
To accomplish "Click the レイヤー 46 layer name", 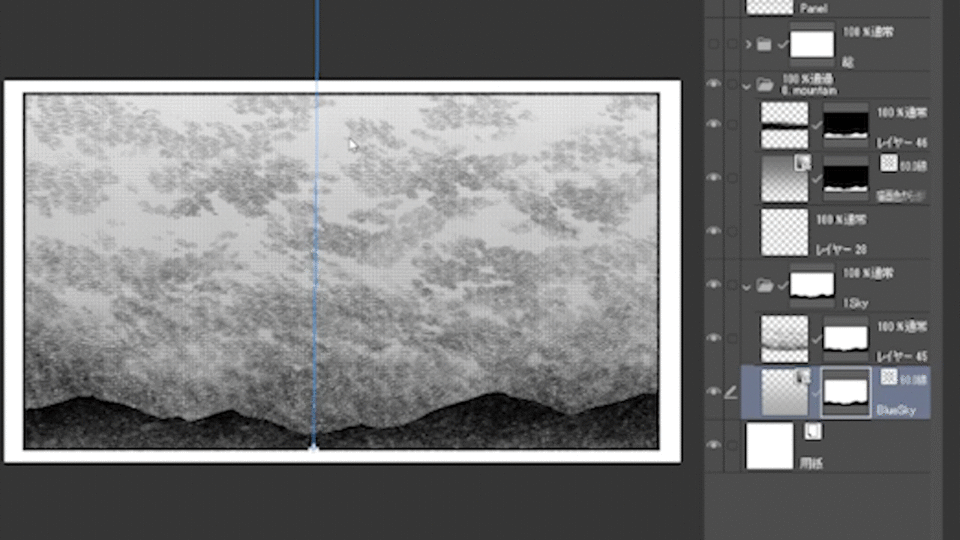I will pos(902,143).
